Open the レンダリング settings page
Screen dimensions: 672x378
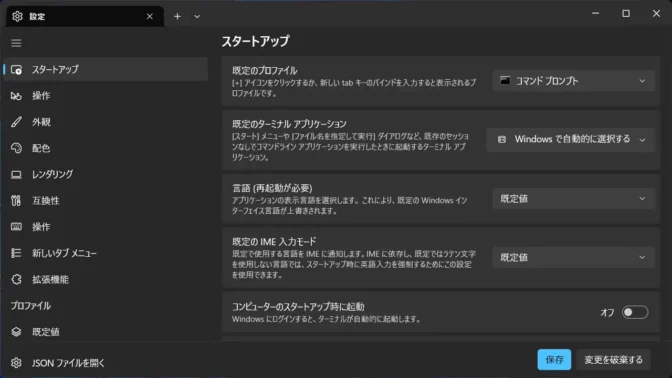[106, 174]
